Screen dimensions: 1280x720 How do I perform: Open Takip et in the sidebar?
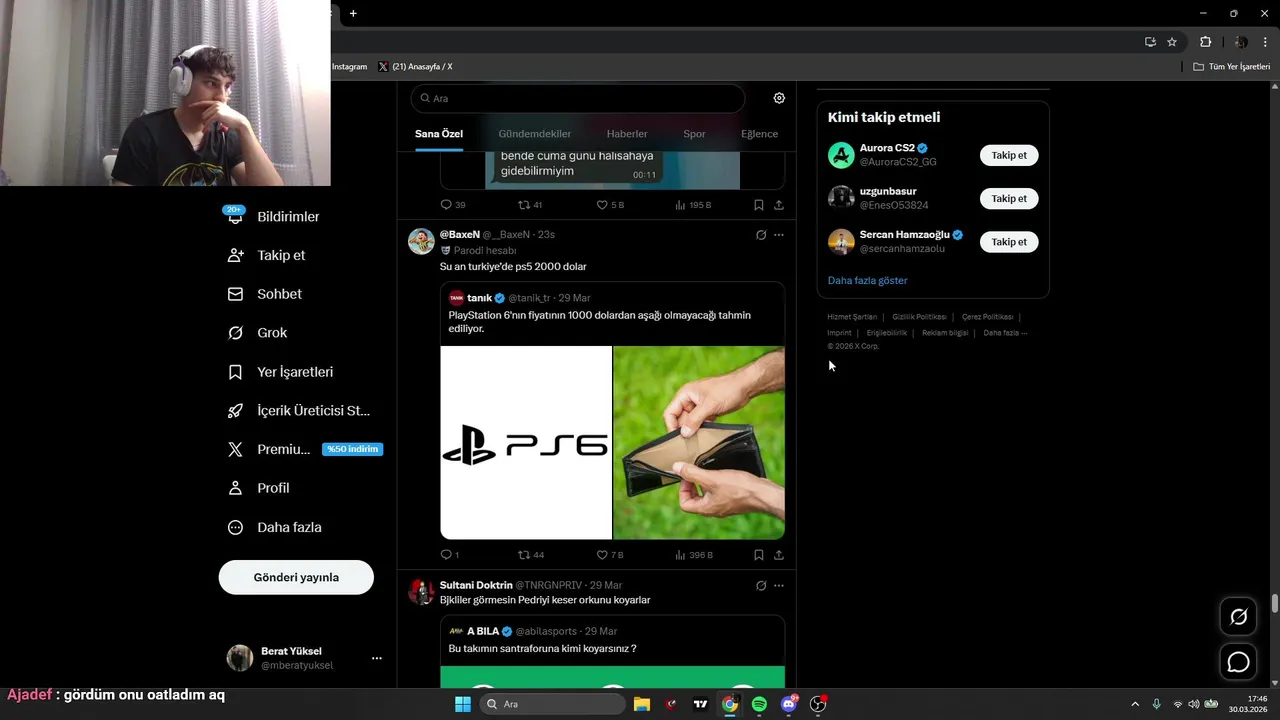click(x=267, y=255)
